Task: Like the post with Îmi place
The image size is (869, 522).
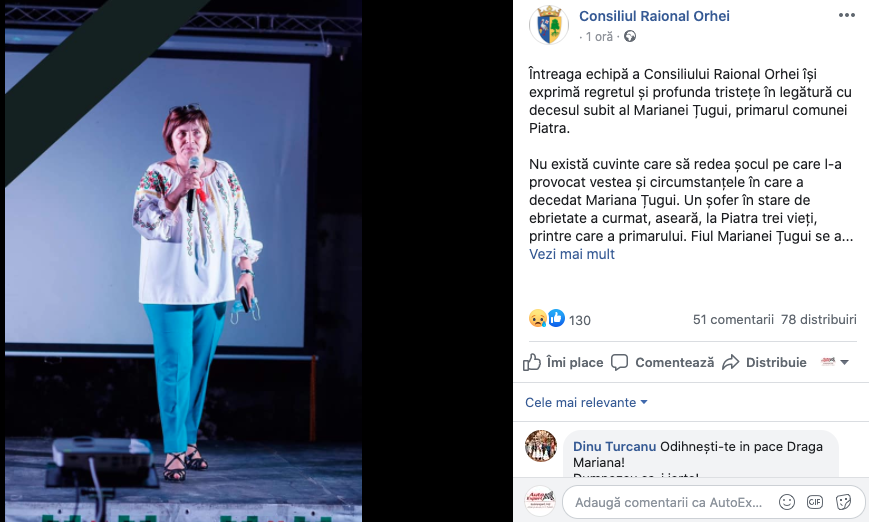Action: click(x=563, y=362)
